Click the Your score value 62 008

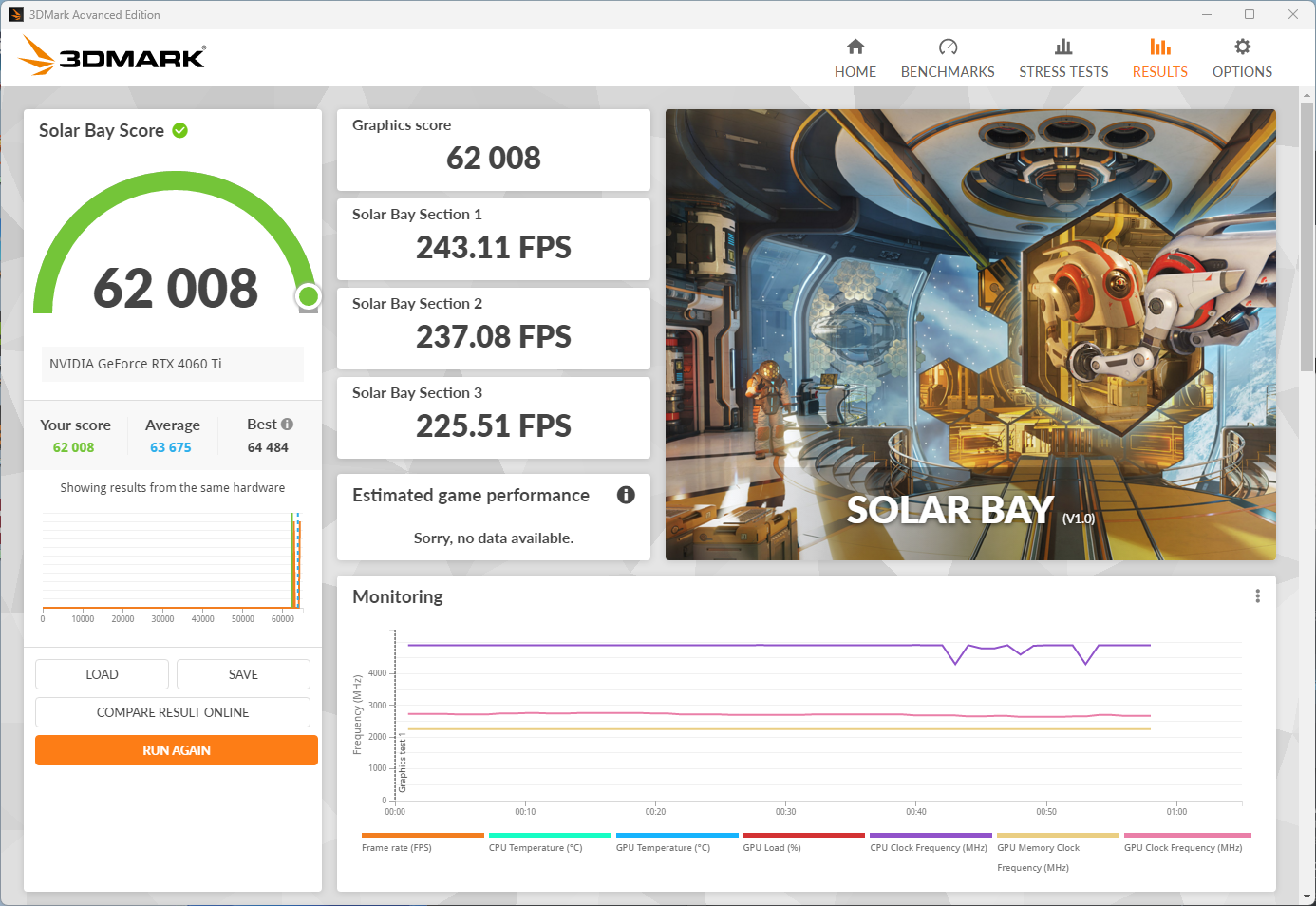(x=73, y=447)
